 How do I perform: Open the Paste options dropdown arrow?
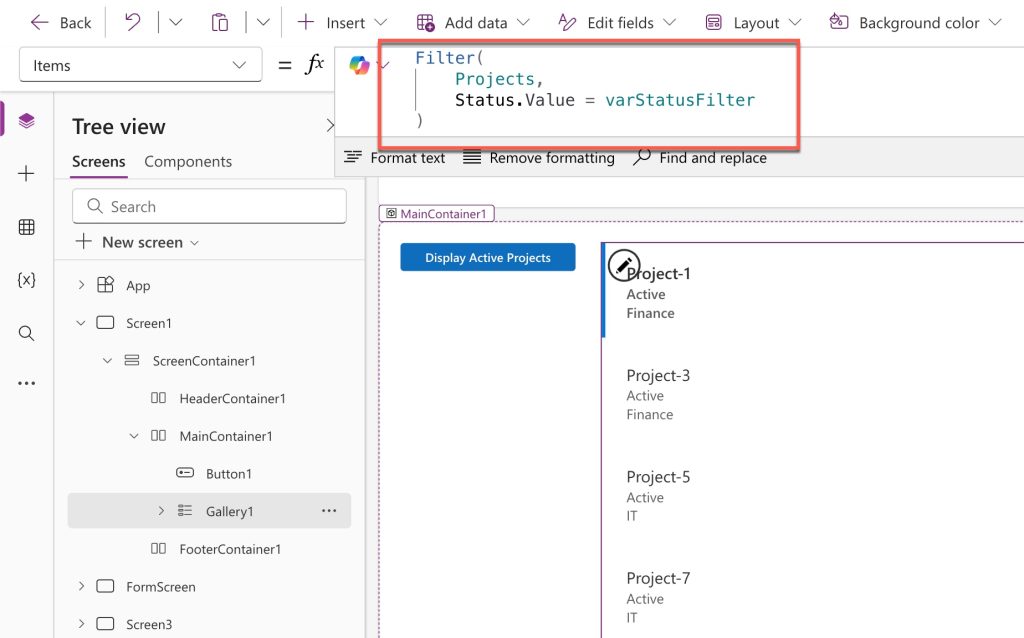(x=263, y=23)
